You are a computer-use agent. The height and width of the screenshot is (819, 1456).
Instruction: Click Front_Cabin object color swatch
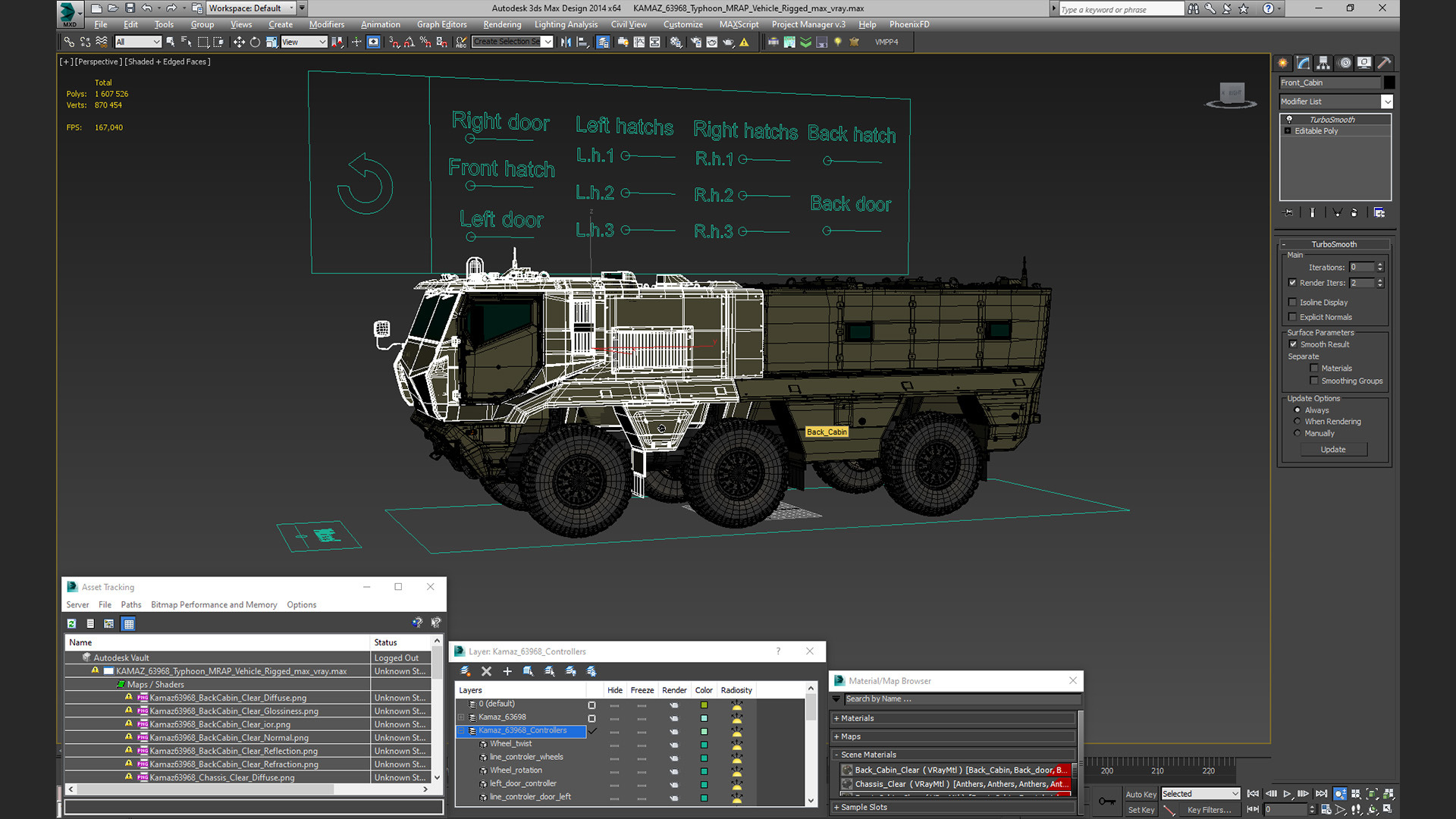coord(1389,83)
